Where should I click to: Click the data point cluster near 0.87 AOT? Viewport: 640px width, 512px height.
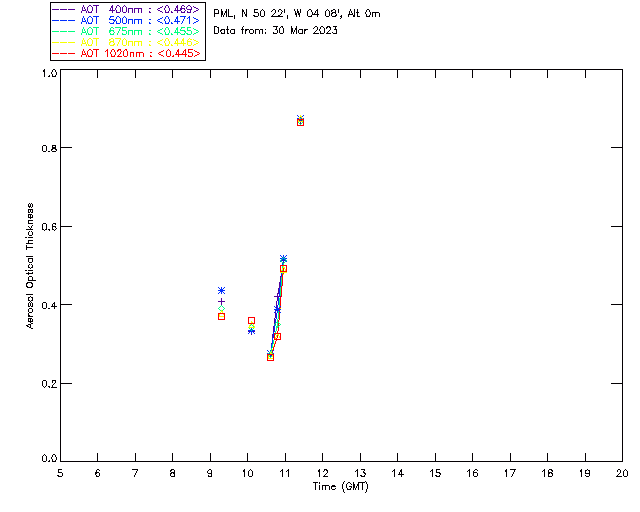[300, 120]
